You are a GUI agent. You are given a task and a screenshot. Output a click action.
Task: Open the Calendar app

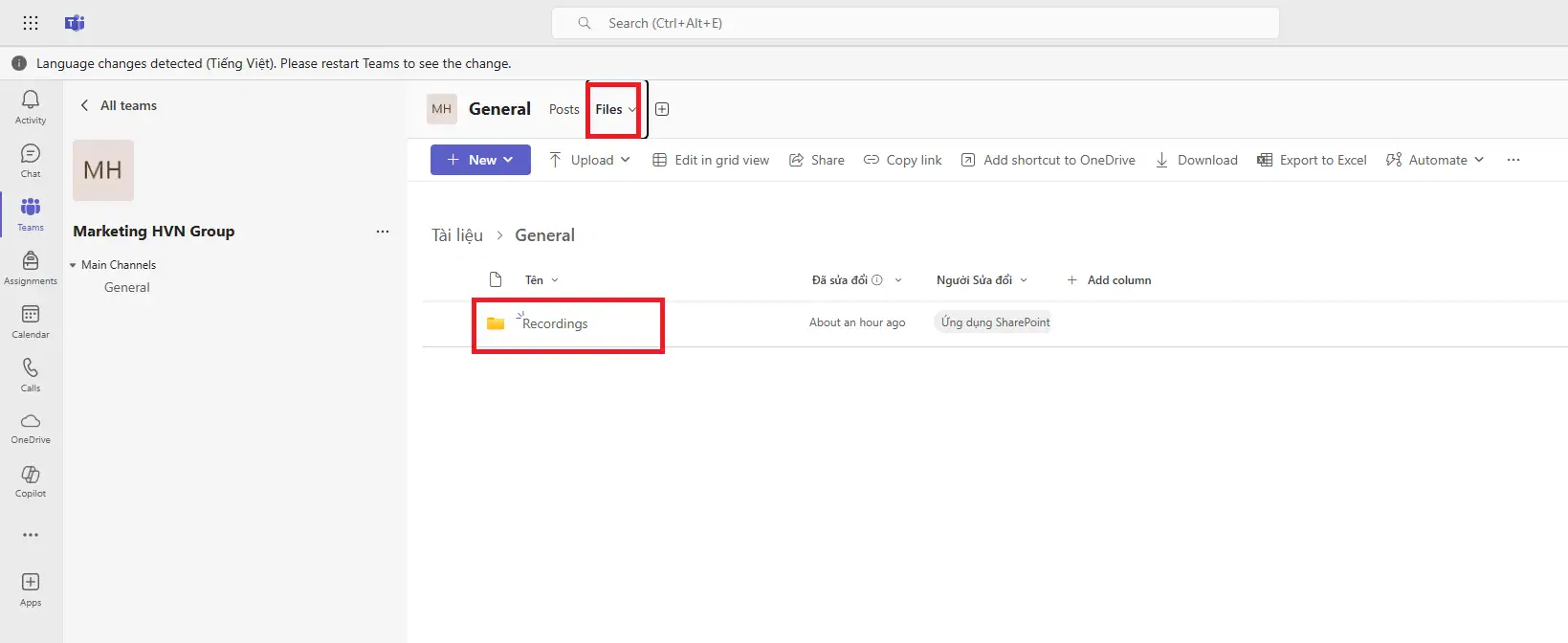pyautogui.click(x=31, y=321)
